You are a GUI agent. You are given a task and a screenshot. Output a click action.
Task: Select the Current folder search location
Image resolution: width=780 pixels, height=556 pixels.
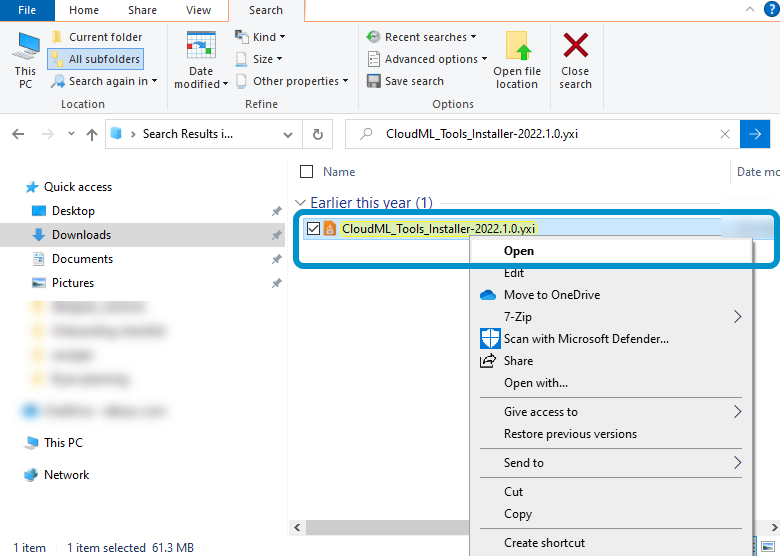click(x=97, y=37)
